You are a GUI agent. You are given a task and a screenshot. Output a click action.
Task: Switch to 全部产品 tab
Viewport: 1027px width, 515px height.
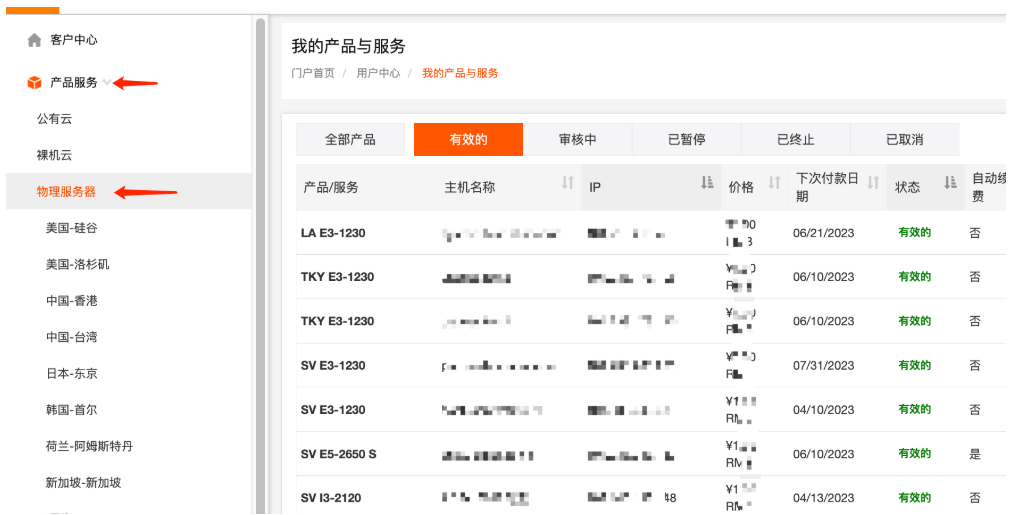coord(350,140)
